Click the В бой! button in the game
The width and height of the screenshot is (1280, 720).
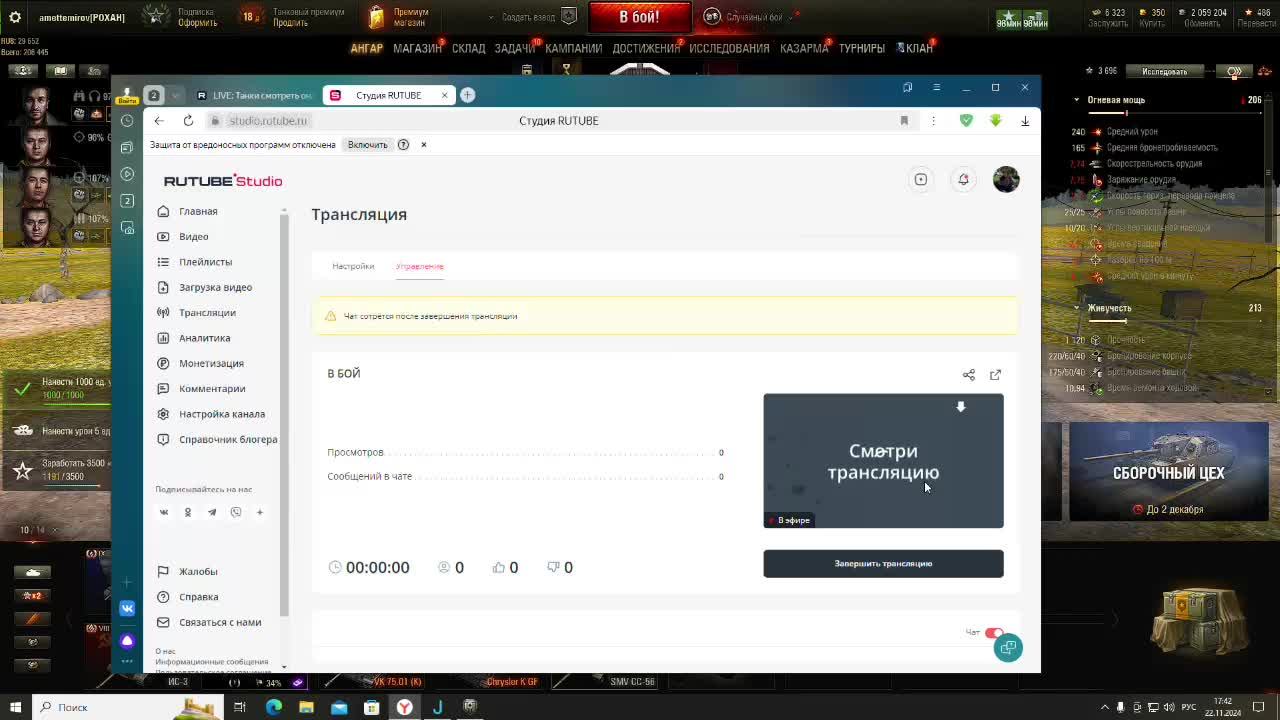pos(639,17)
